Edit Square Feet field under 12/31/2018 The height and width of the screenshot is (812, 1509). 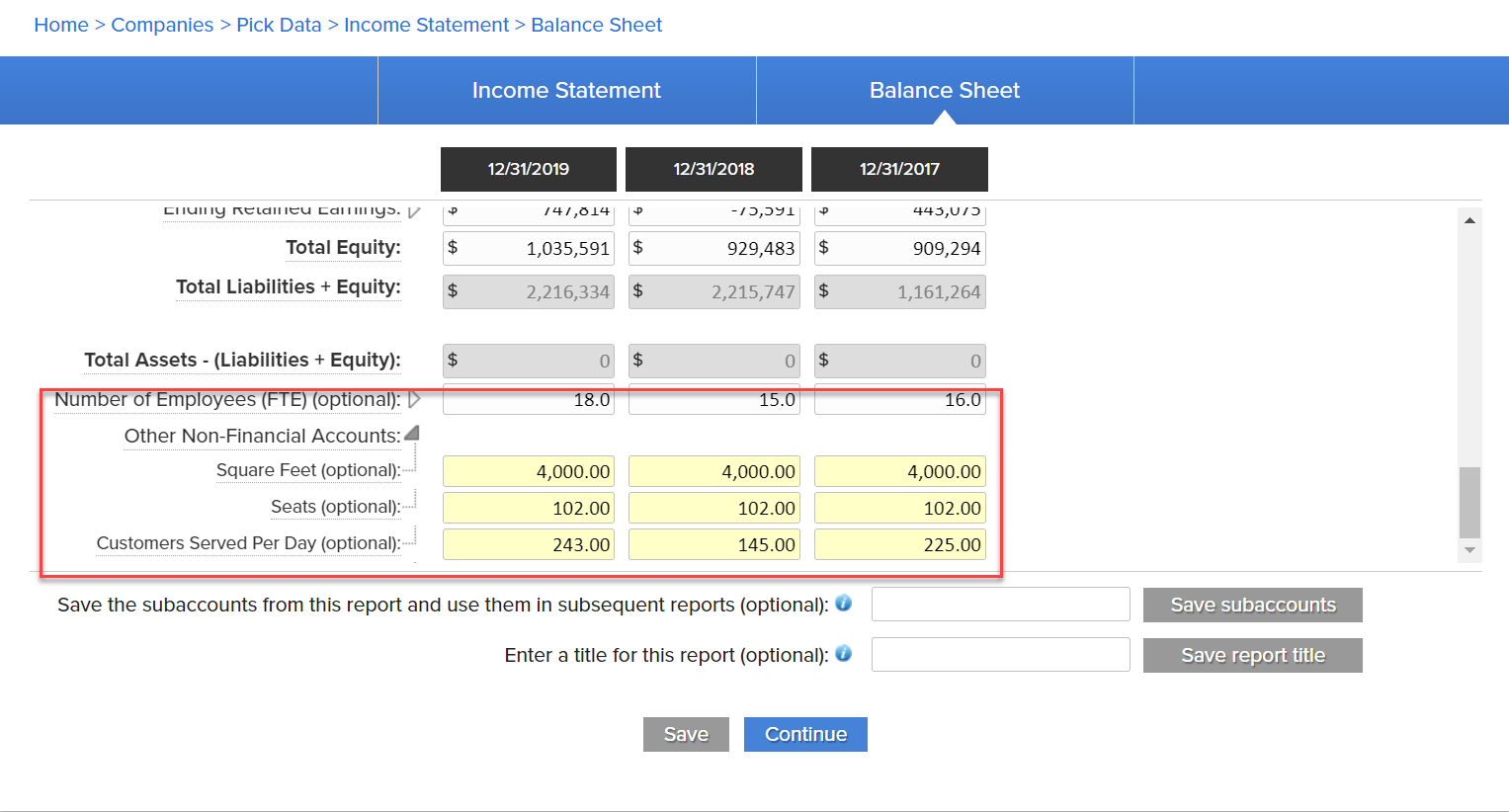click(714, 471)
